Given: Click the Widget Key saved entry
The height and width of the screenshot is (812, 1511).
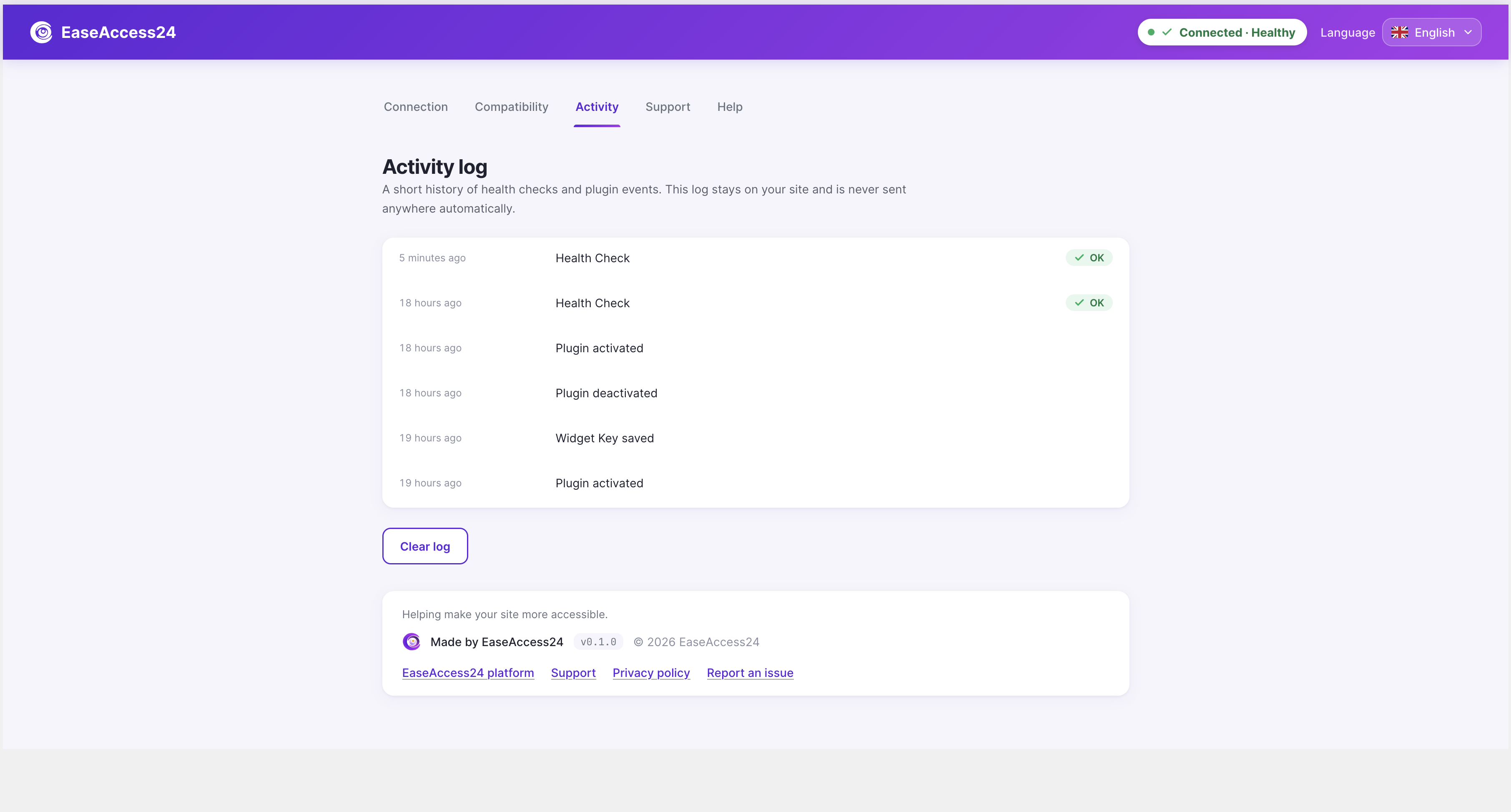Looking at the screenshot, I should tap(605, 439).
